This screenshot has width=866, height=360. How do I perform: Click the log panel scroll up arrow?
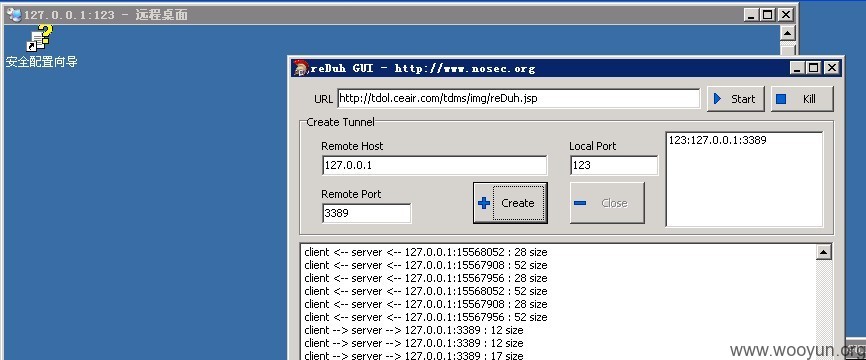(x=823, y=252)
